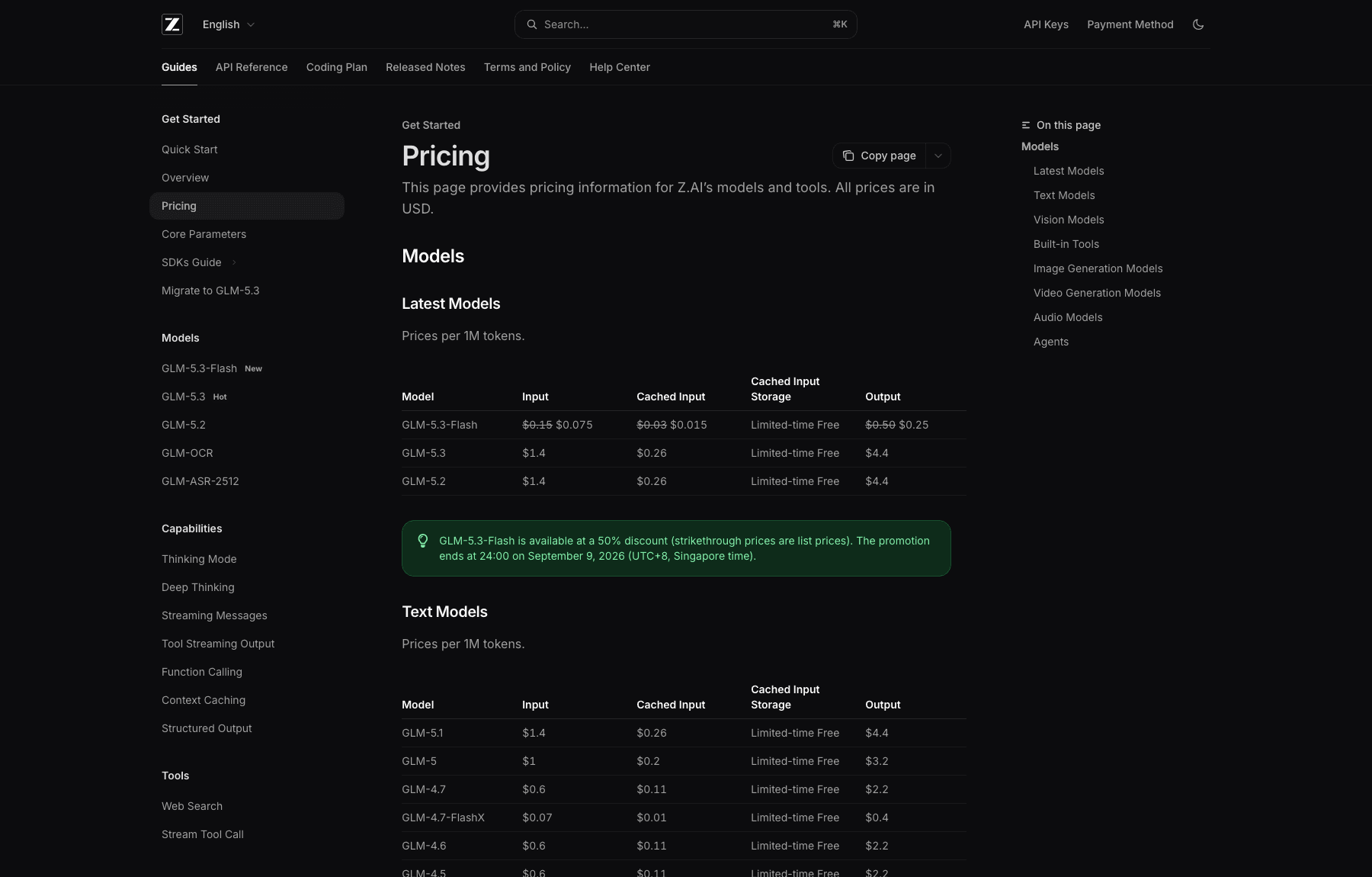Click the copy icon in Copy page
1372x877 pixels.
(848, 156)
